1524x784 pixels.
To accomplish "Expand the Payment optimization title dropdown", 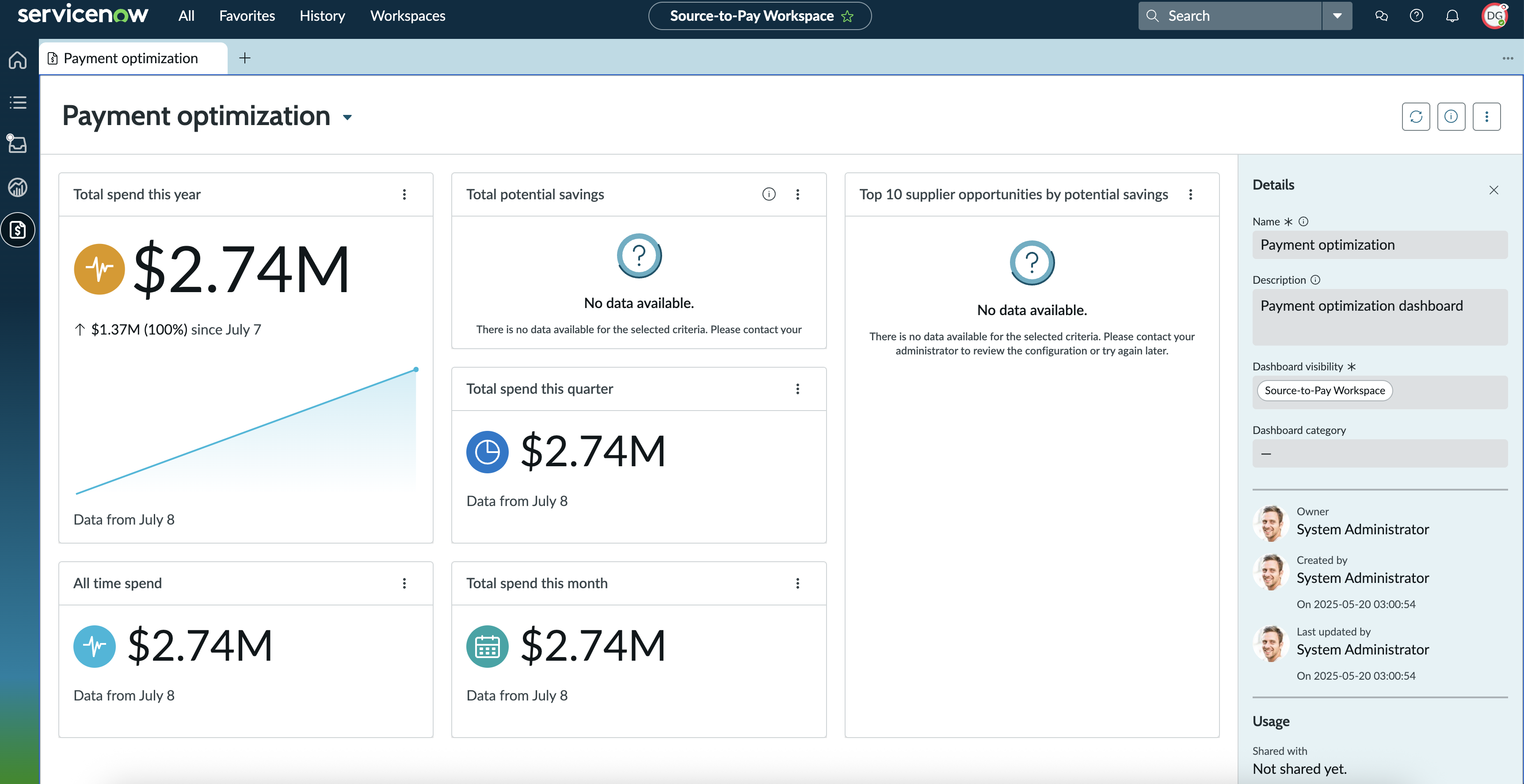I will click(347, 117).
